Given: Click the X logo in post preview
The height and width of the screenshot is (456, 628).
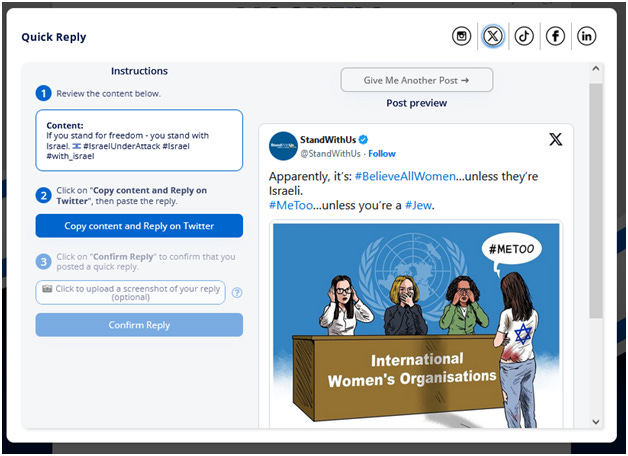Looking at the screenshot, I should coord(556,139).
